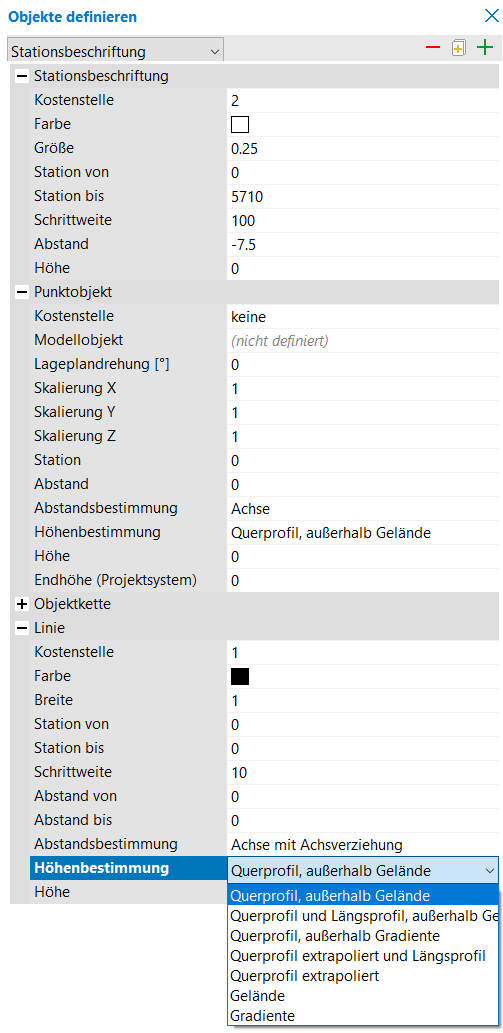Collapse the Stationsbeschriftung section

click(22, 76)
